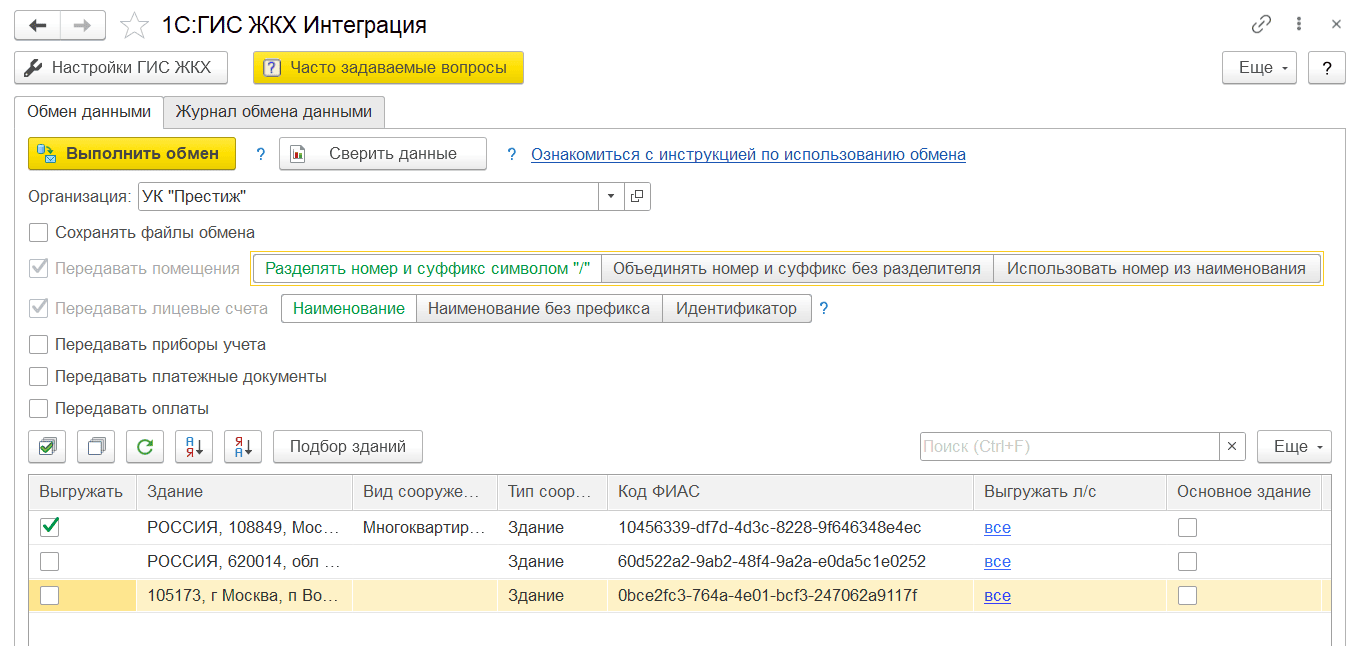
Task: Open the table's 'Еще' dropdown
Action: click(1294, 447)
